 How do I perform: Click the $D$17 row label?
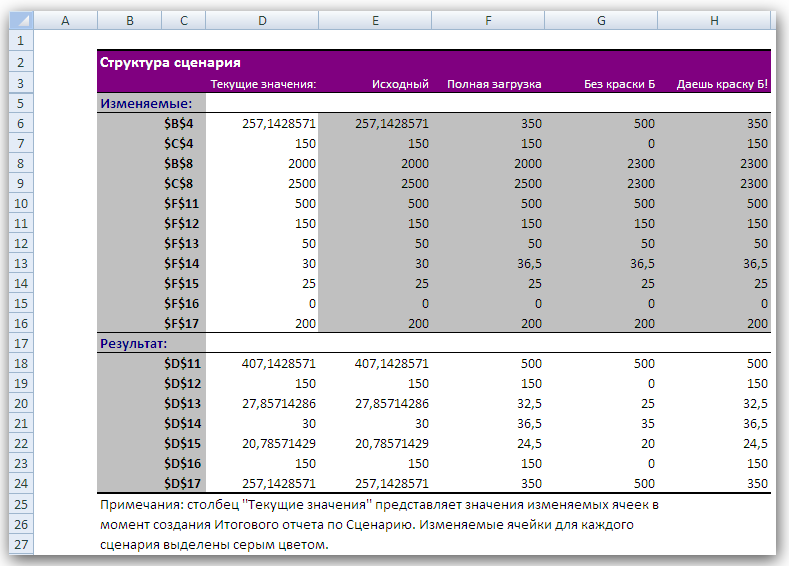[182, 483]
